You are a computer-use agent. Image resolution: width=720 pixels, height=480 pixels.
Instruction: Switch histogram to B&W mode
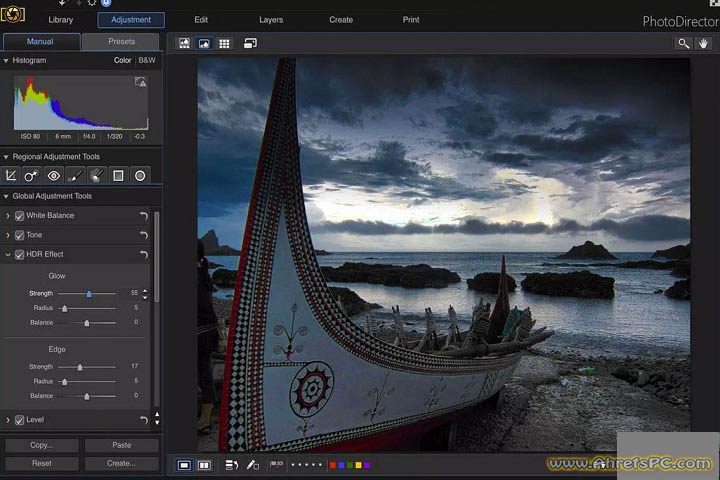(x=147, y=60)
